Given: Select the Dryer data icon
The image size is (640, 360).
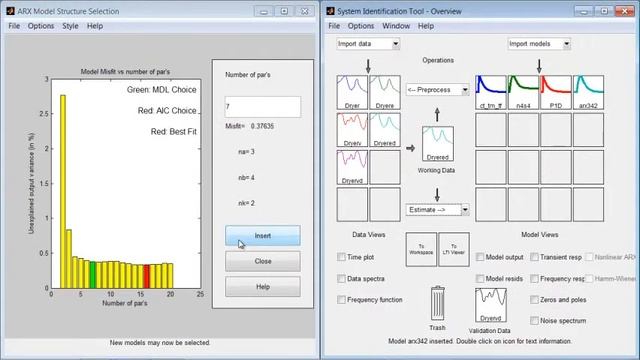Looking at the screenshot, I should click(x=352, y=92).
